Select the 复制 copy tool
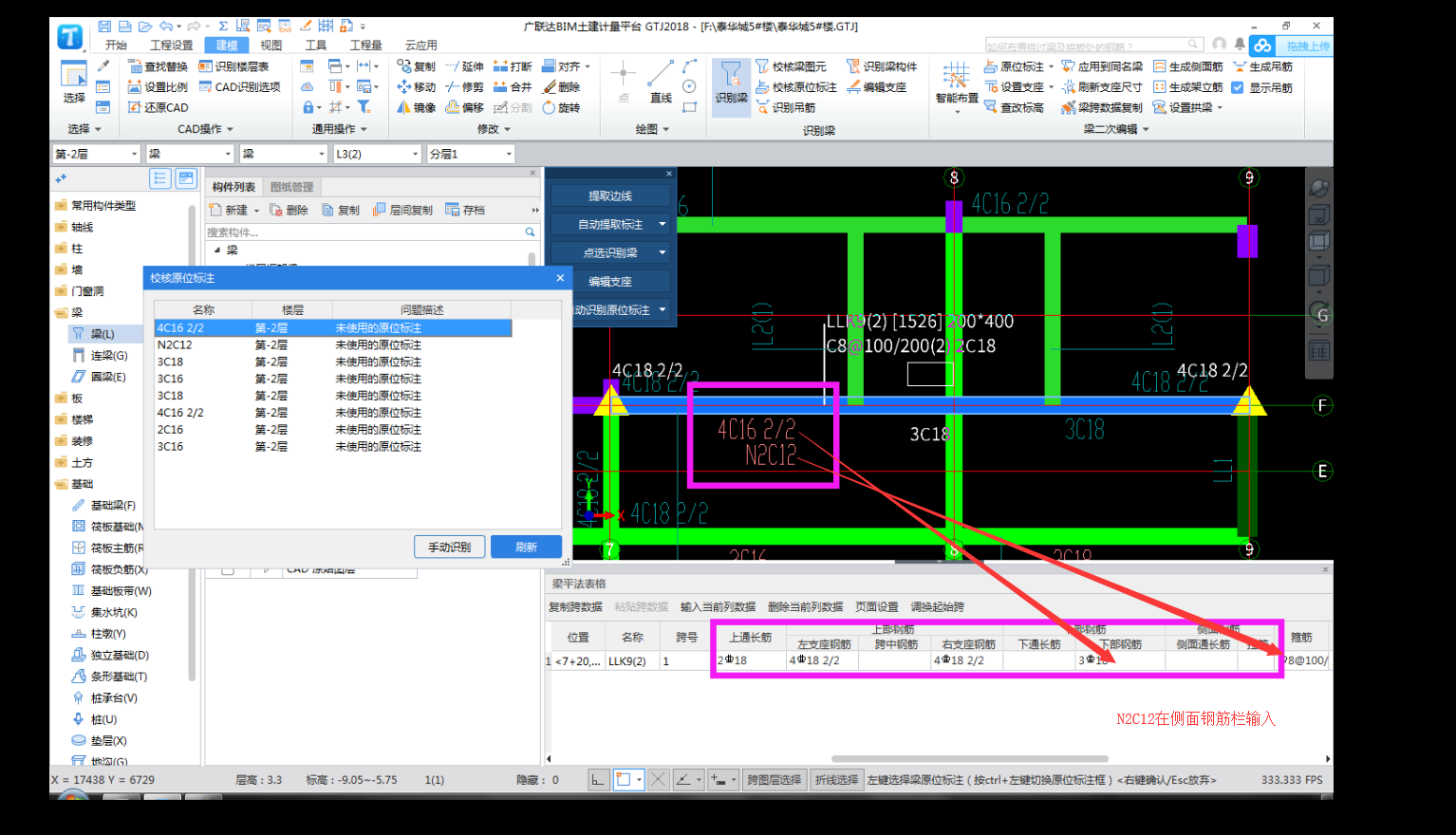The image size is (1456, 835). click(417, 66)
